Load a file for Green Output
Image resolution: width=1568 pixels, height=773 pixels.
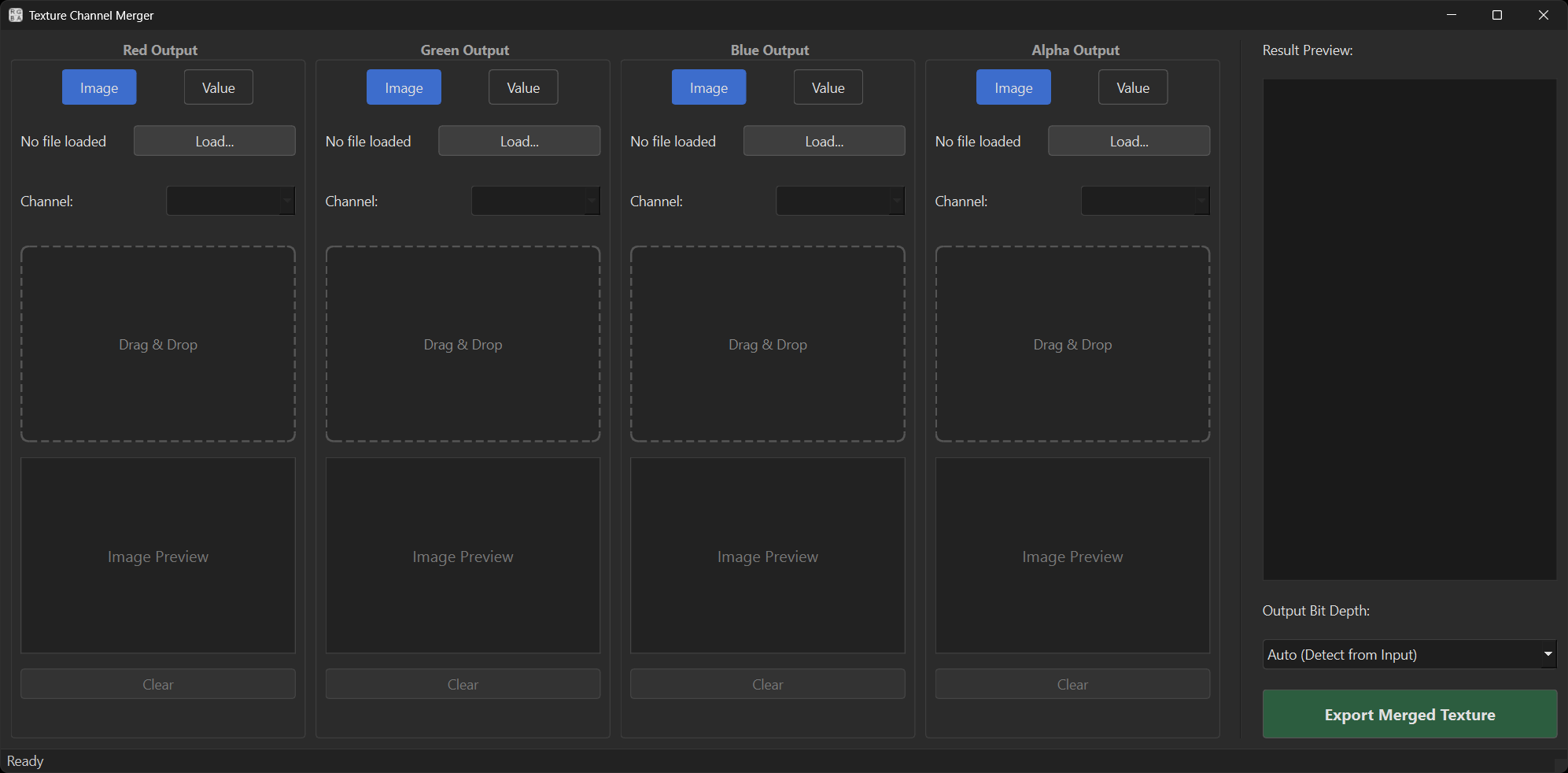[x=518, y=141]
